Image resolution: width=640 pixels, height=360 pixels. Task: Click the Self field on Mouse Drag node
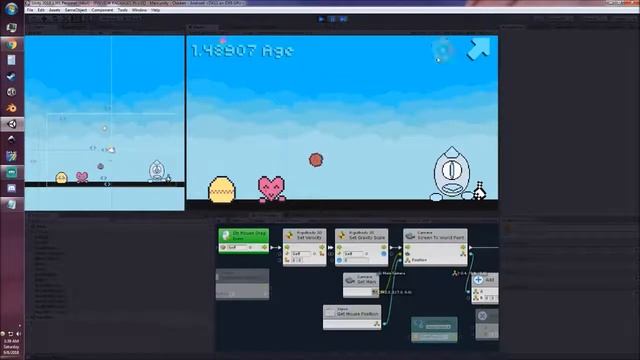[237, 247]
